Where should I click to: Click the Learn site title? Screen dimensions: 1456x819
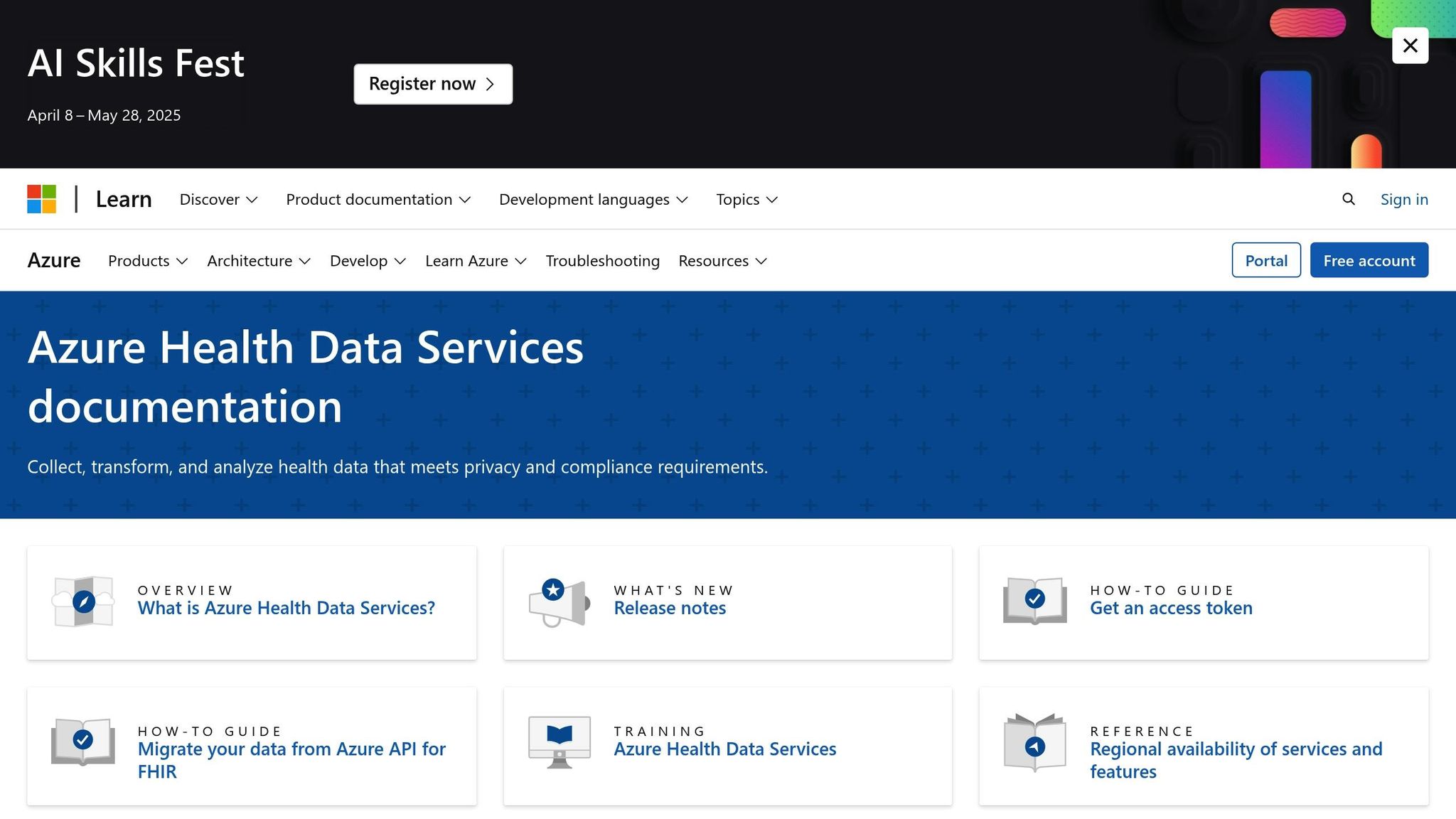click(124, 199)
